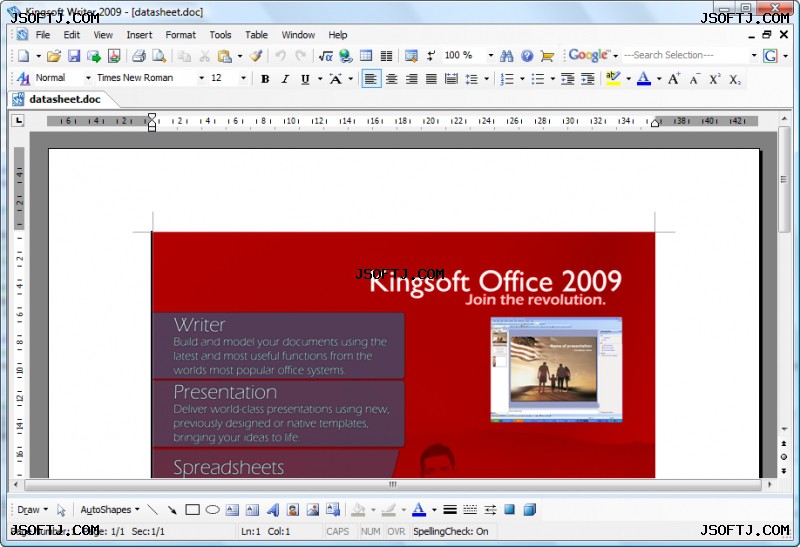Apply subscript formatting
The image size is (800, 547).
735,79
